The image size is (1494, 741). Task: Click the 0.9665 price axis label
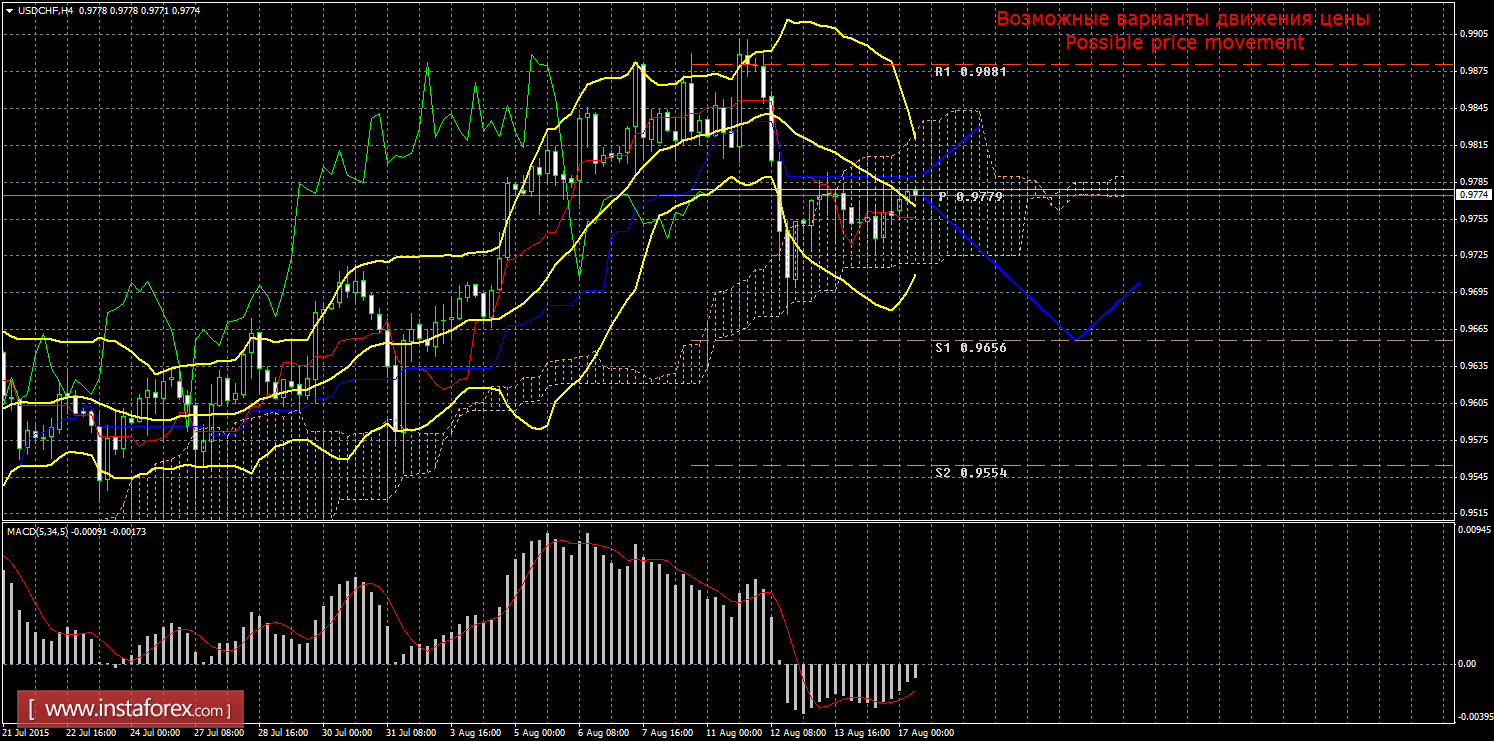(x=1473, y=329)
